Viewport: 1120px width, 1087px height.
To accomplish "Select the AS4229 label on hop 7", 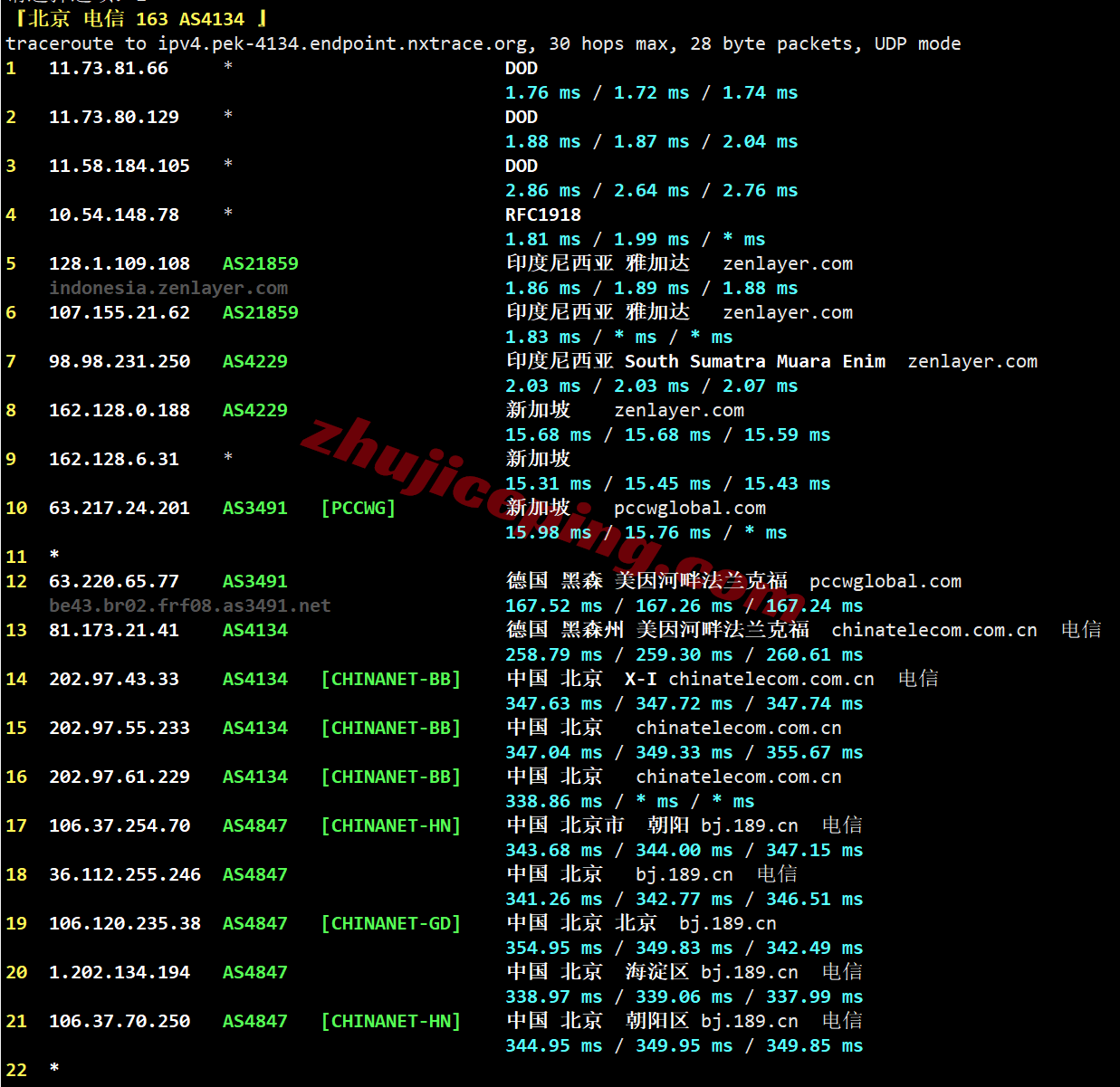I will 255,361.
